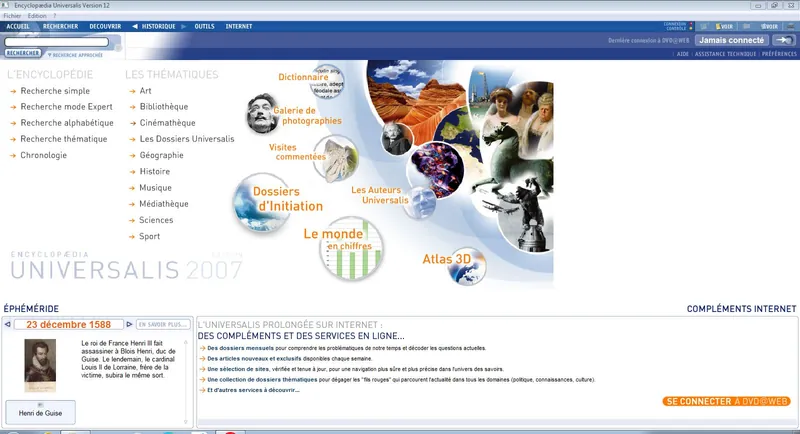Viewport: 800px width, 434px height.
Task: Open the Dictionnaire bubble
Action: [x=327, y=80]
